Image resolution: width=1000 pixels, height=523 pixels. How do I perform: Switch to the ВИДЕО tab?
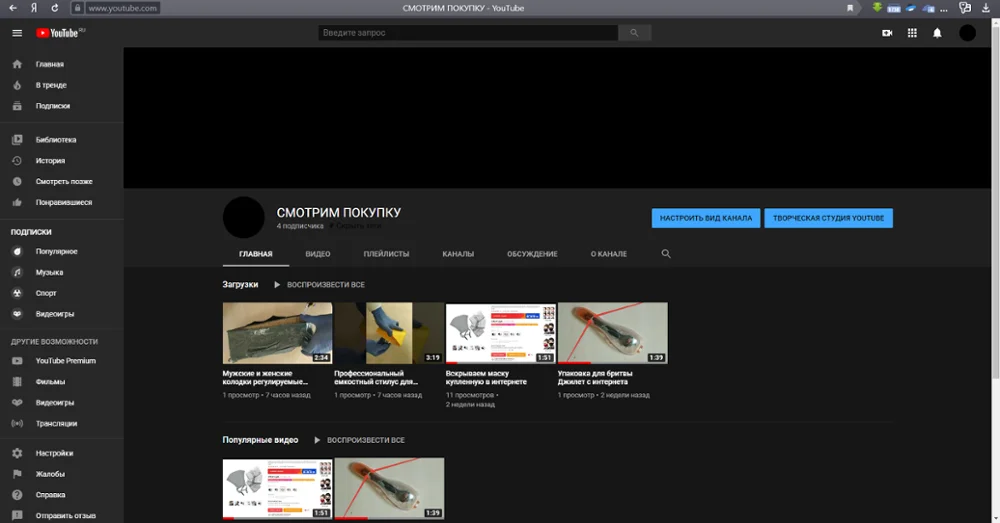coord(318,254)
